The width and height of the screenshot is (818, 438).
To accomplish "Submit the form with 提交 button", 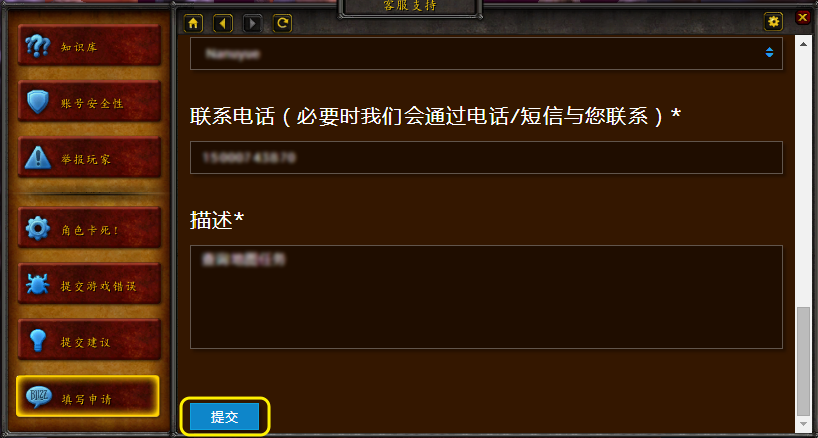I will point(224,417).
